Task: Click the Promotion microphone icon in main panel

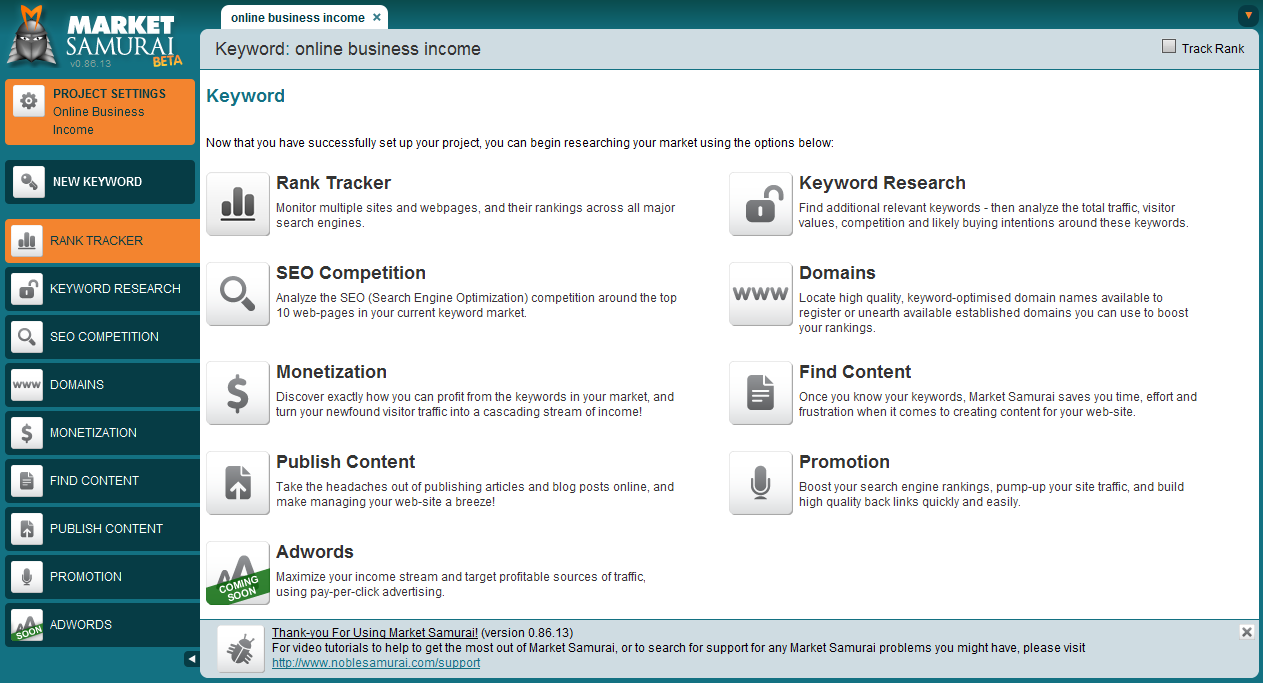Action: (761, 483)
